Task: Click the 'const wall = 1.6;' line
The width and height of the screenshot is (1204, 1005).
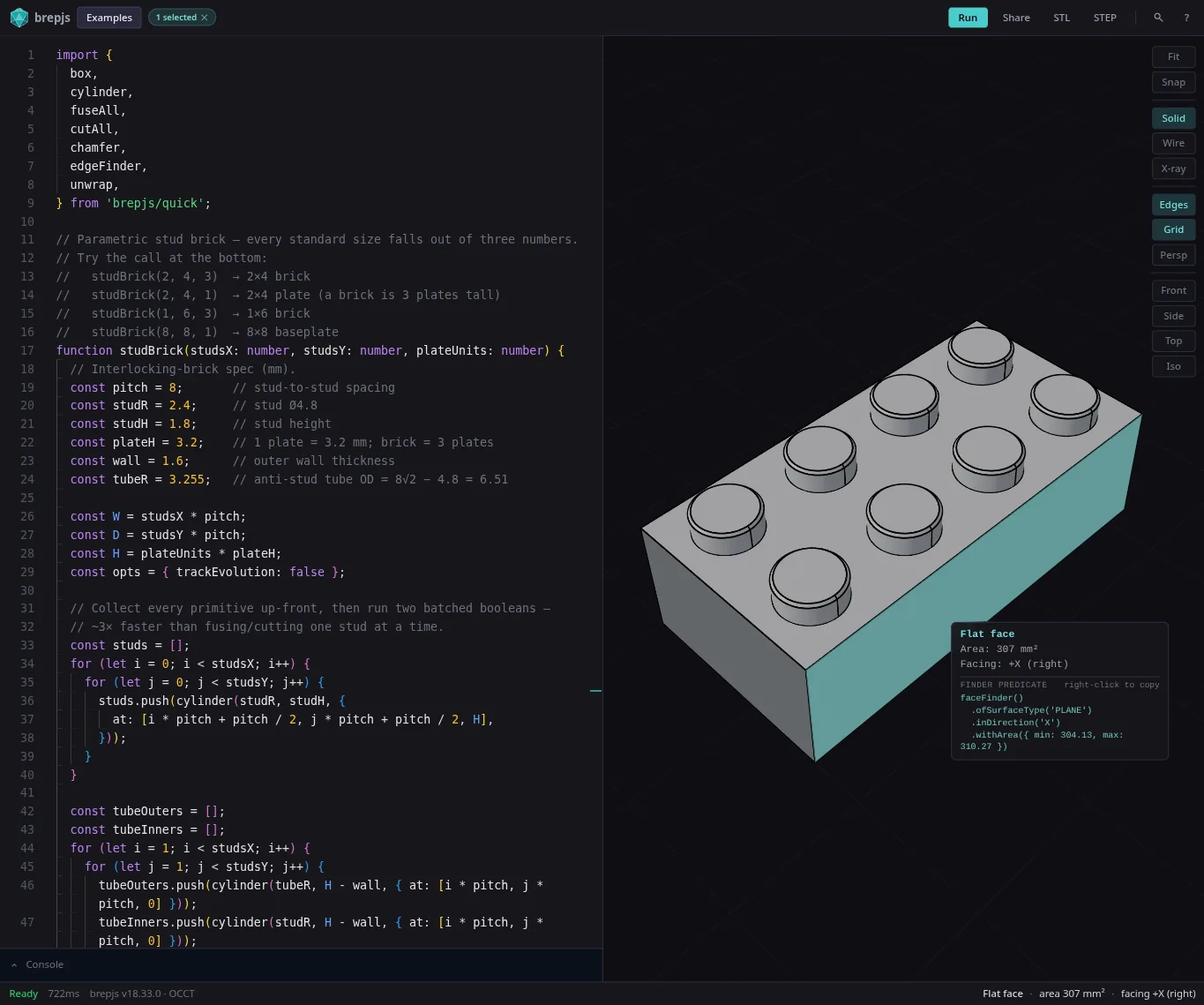Action: pos(130,461)
